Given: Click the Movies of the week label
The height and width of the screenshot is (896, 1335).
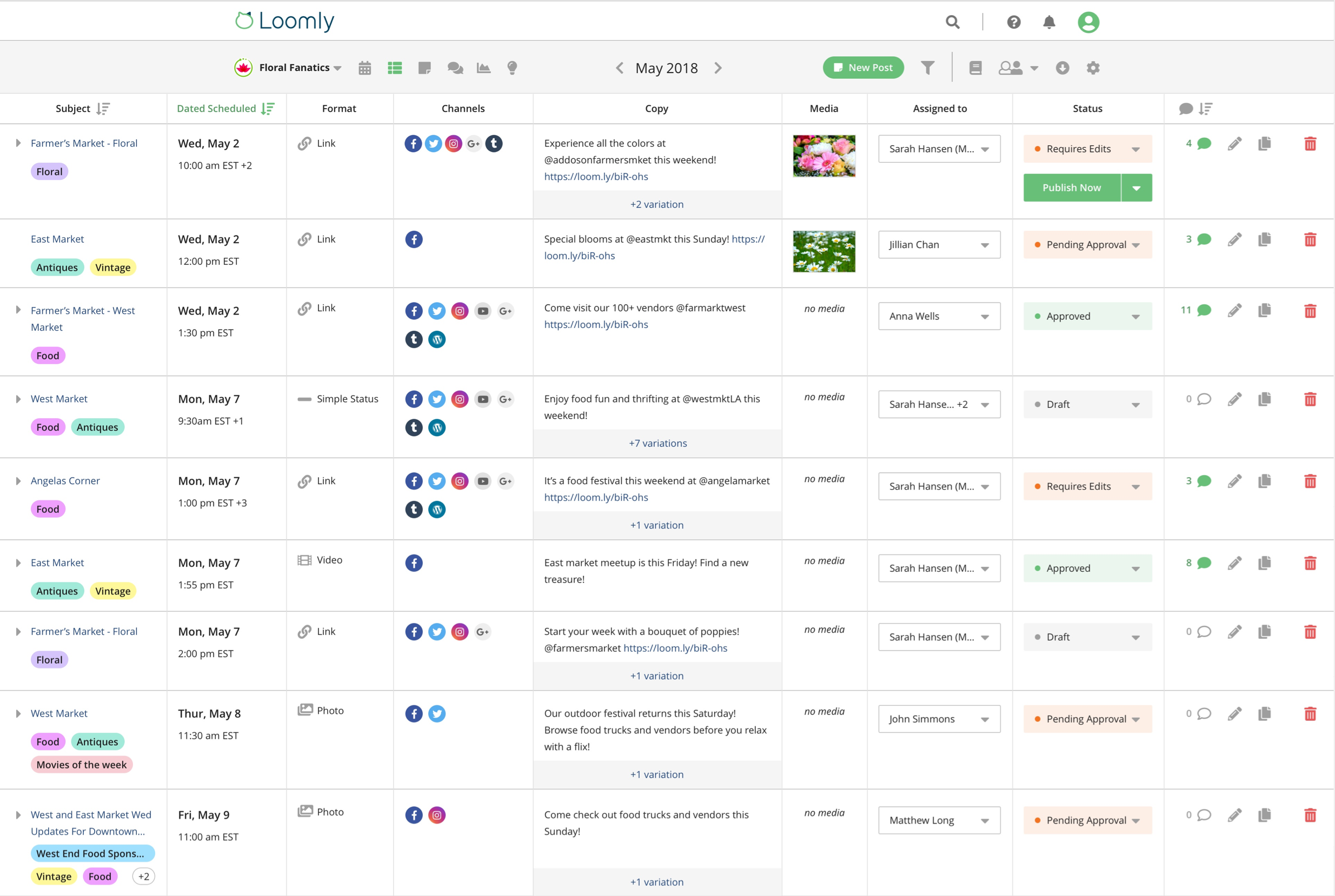Looking at the screenshot, I should coord(82,765).
